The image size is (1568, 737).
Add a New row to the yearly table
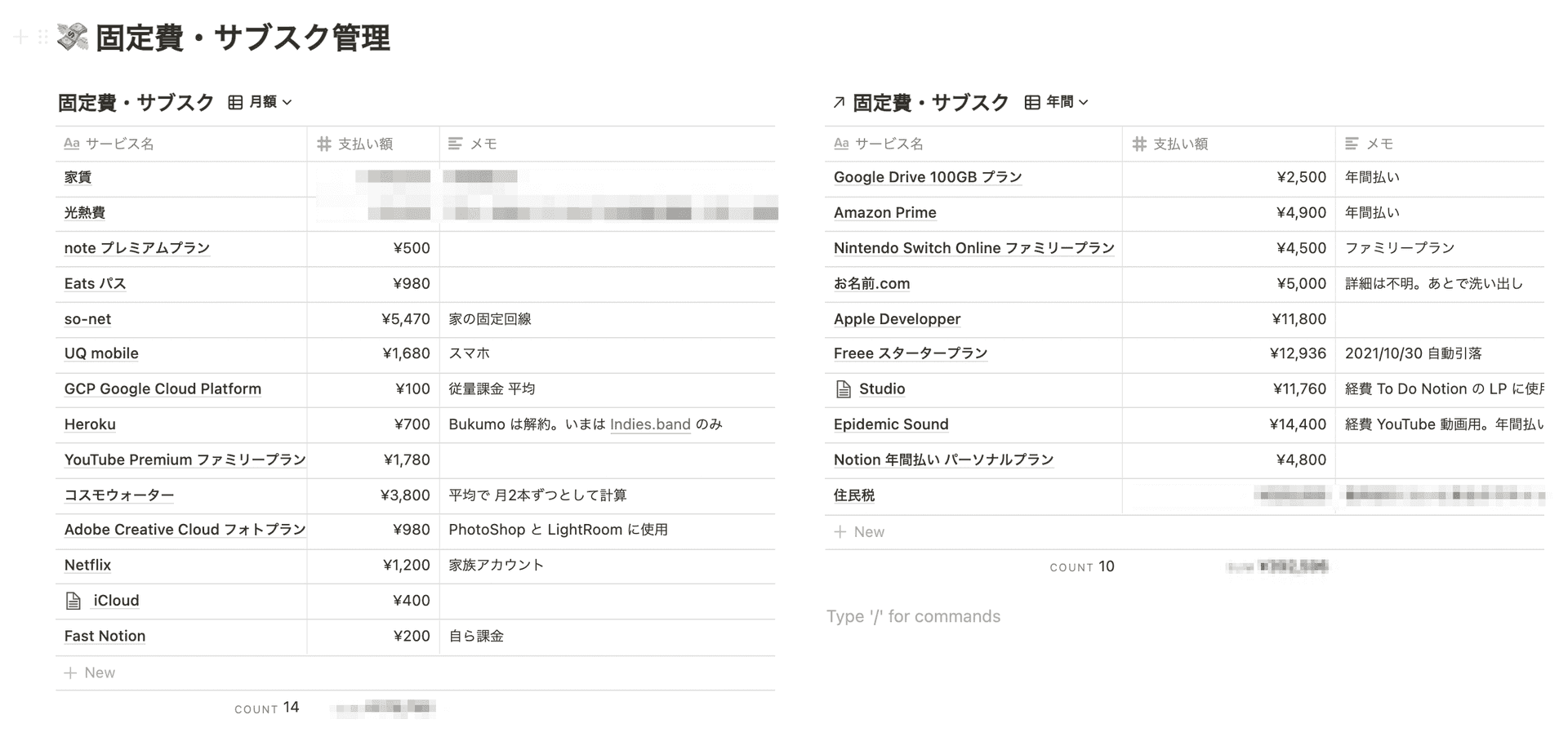[1184, 532]
